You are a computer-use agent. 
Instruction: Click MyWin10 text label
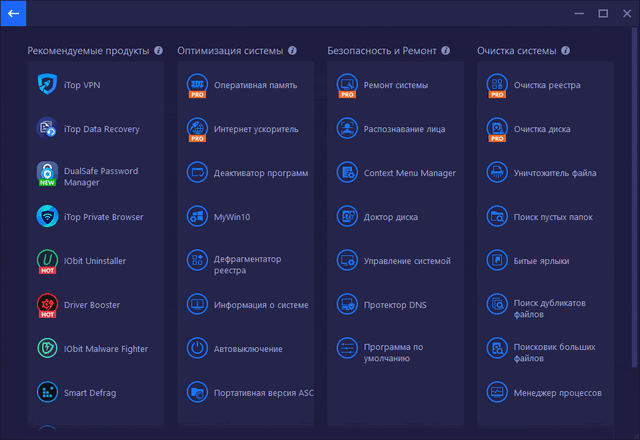[232, 217]
